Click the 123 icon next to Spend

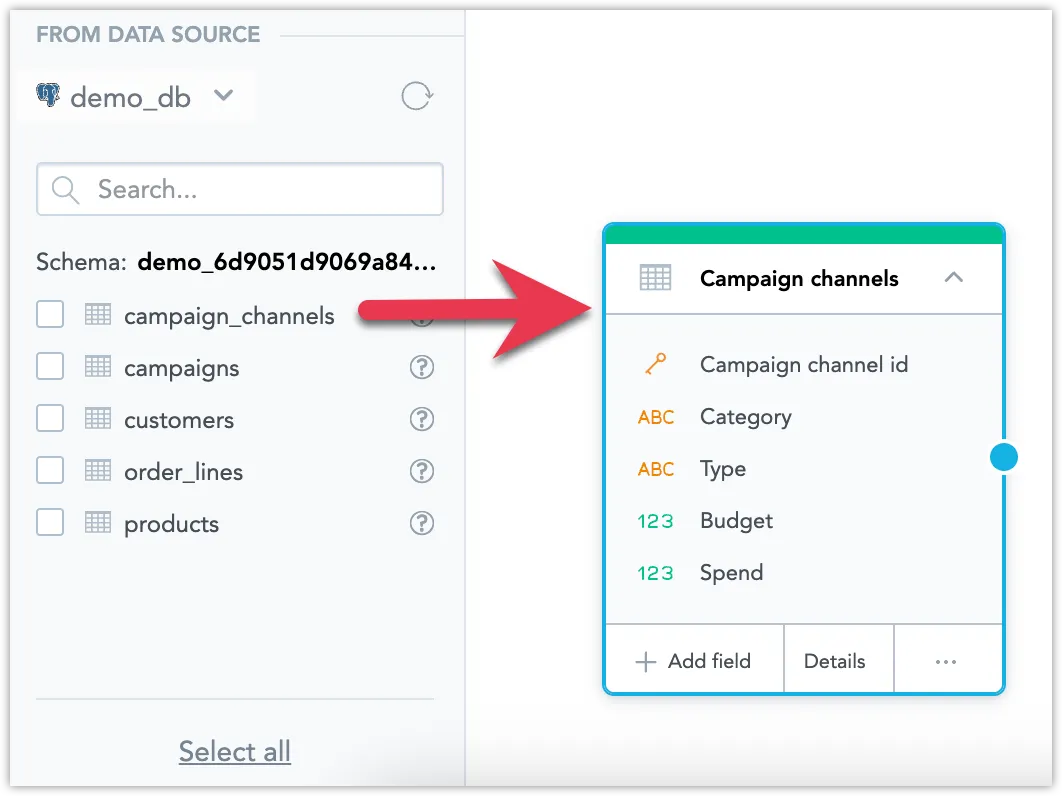[x=655, y=572]
